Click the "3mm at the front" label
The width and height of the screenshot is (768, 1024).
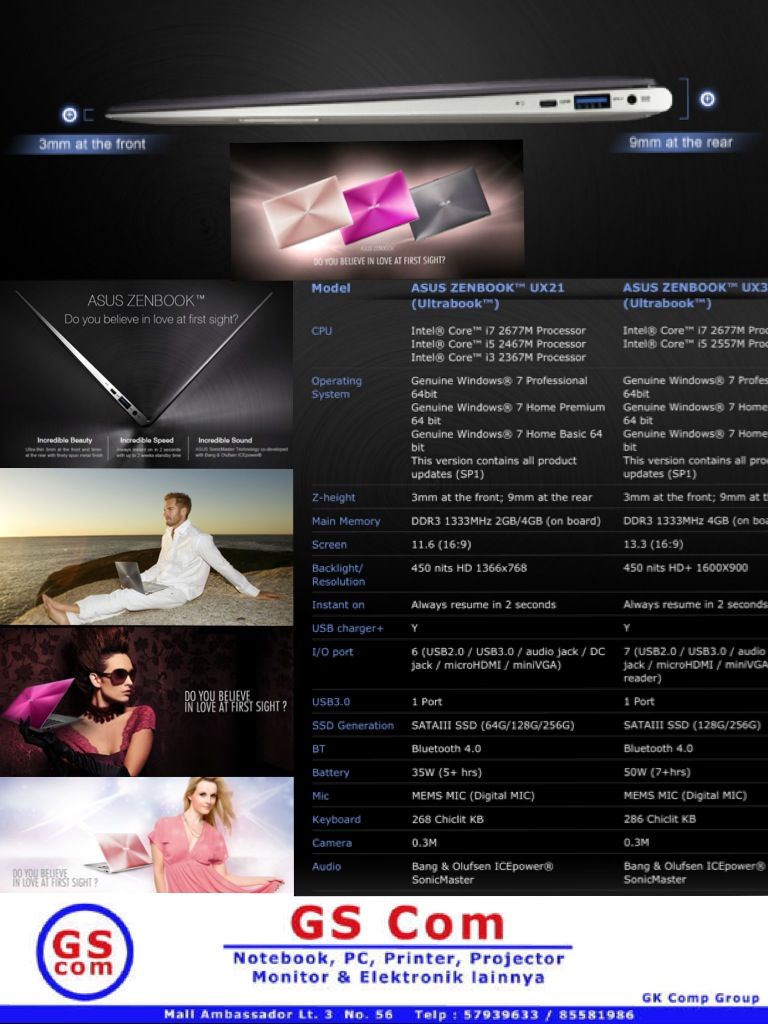pos(92,144)
